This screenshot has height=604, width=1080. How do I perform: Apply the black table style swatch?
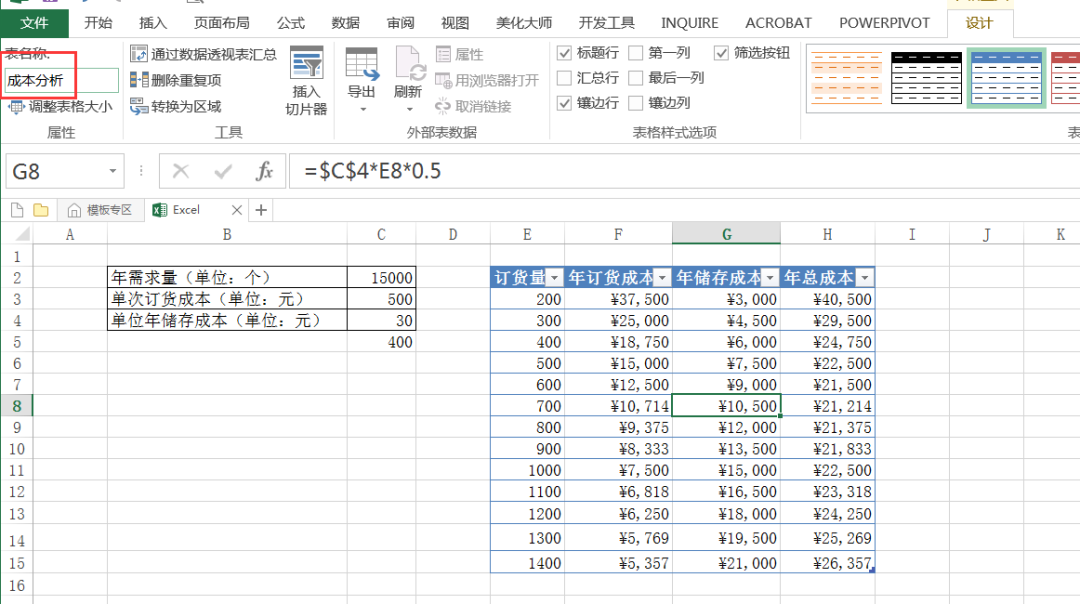pyautogui.click(x=926, y=78)
